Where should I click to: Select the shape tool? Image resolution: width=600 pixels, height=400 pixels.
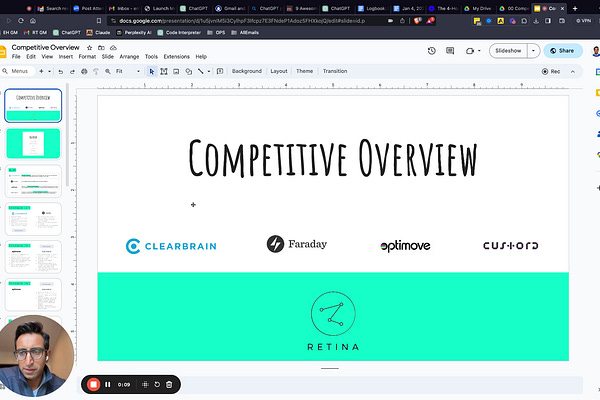(x=189, y=71)
